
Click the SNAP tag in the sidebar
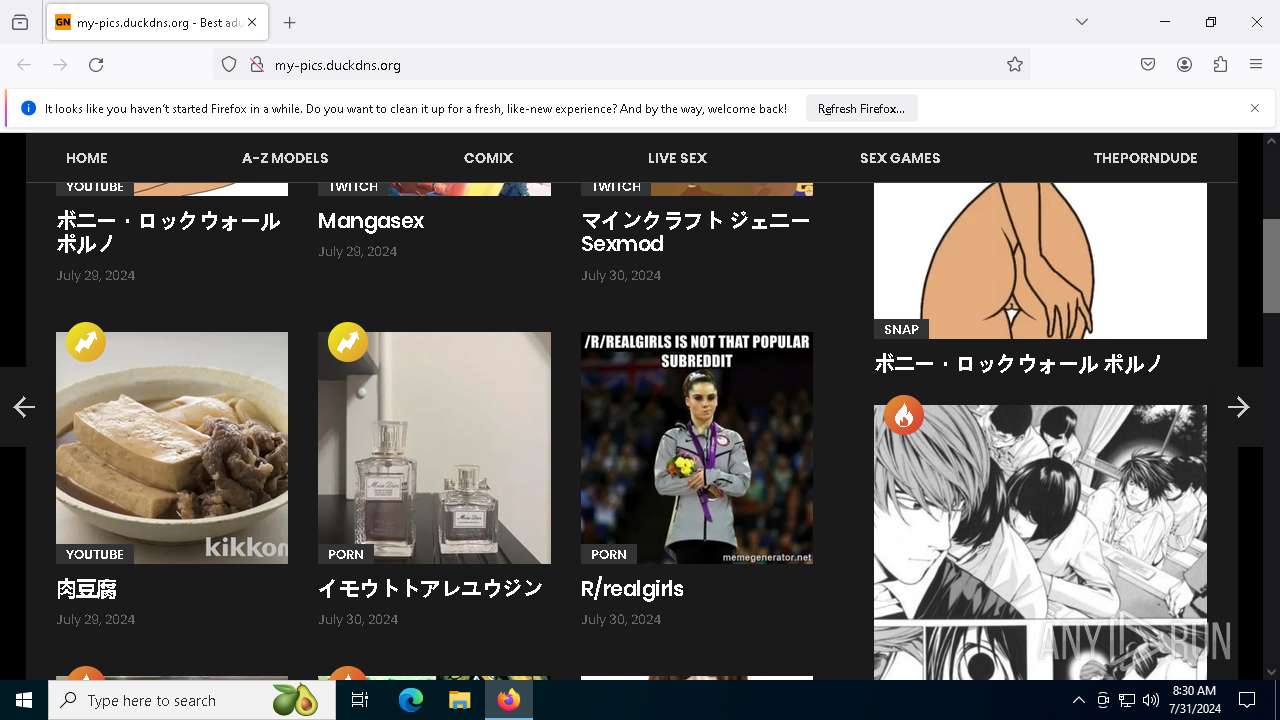point(901,329)
